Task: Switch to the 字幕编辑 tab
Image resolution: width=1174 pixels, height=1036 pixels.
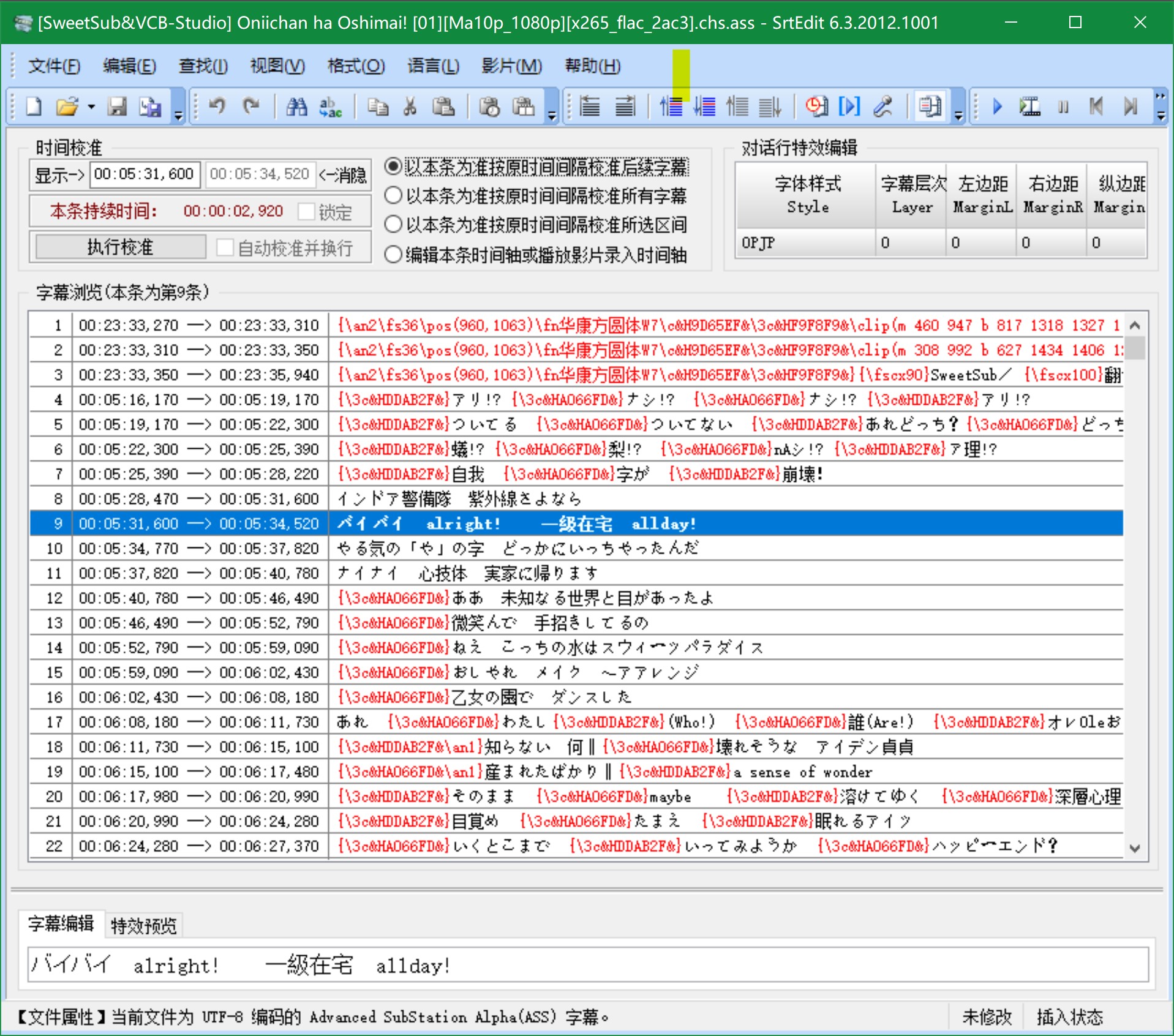Action: tap(61, 923)
